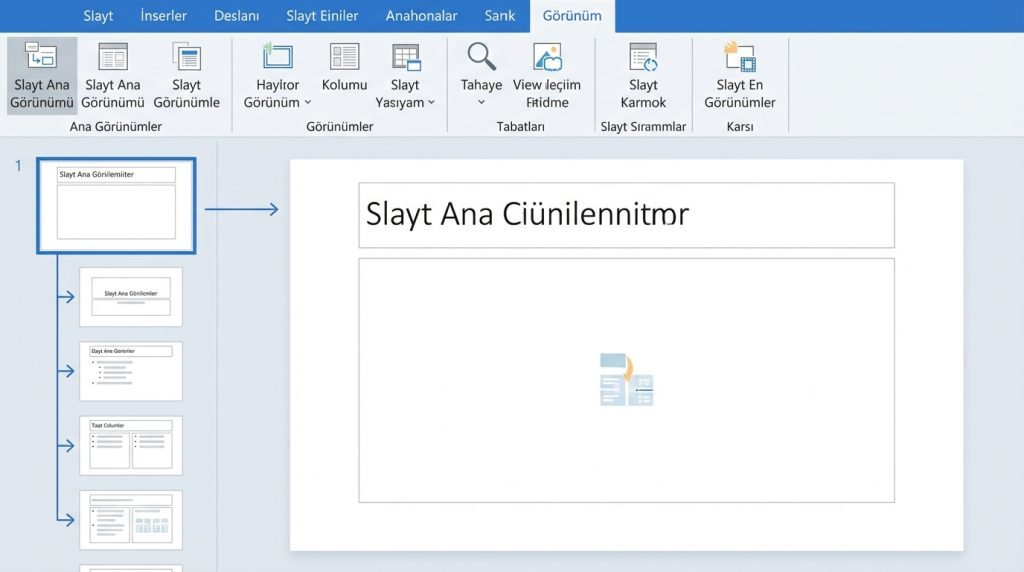
Task: Click the Slayt Sırammlar group label
Action: (643, 127)
